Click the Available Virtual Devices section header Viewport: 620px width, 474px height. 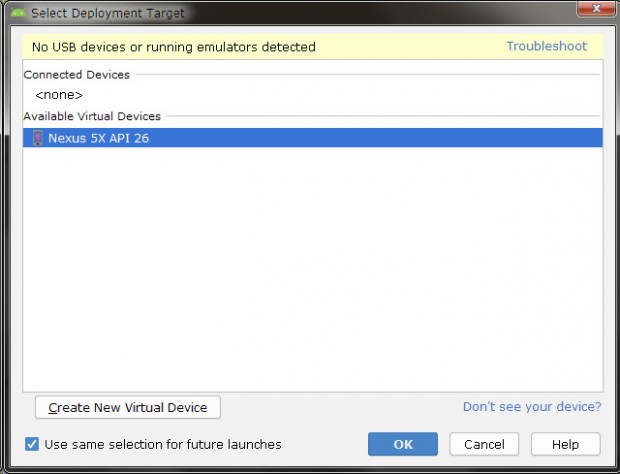(92, 116)
